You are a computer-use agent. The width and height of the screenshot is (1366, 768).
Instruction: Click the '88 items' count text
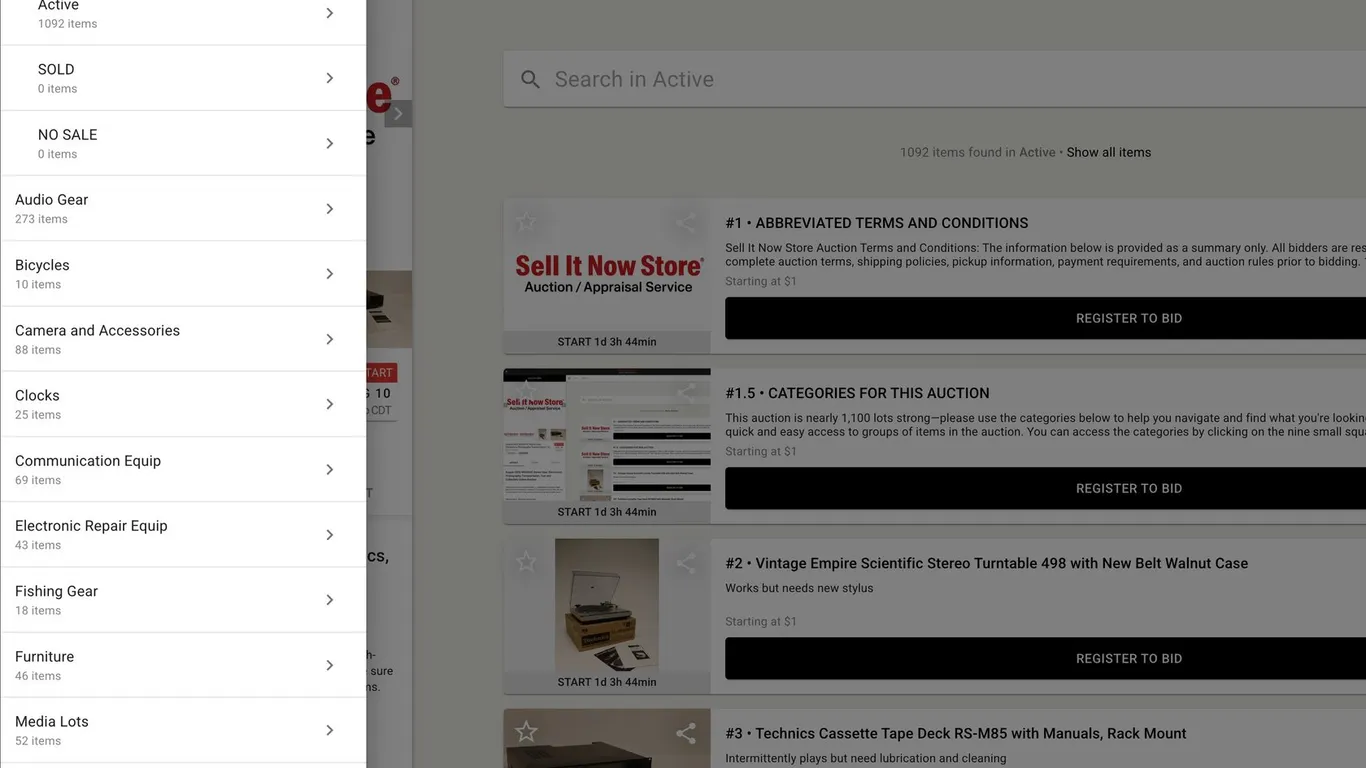tap(38, 350)
